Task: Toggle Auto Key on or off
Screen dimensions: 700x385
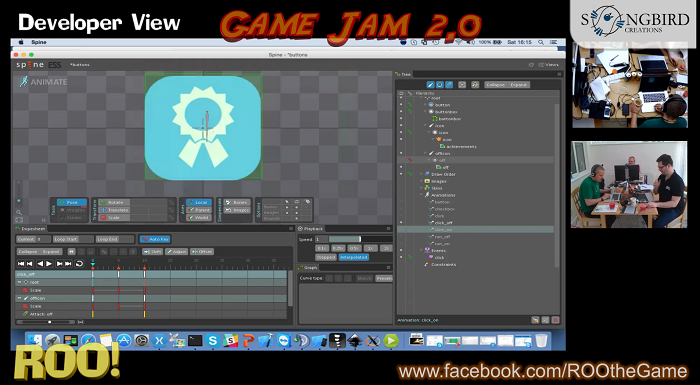Action: (155, 239)
